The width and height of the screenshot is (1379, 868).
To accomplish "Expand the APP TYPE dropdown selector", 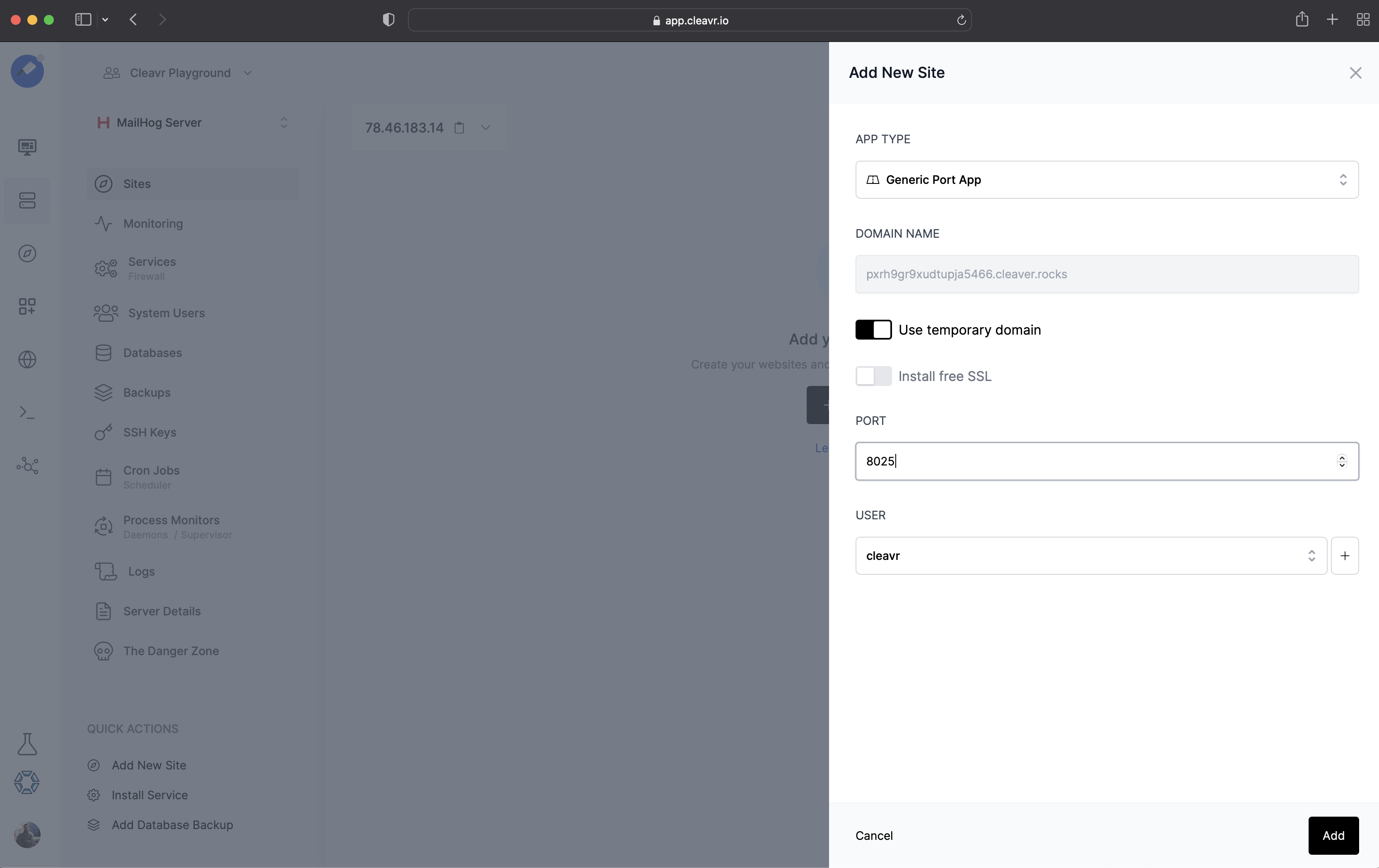I will (x=1107, y=179).
